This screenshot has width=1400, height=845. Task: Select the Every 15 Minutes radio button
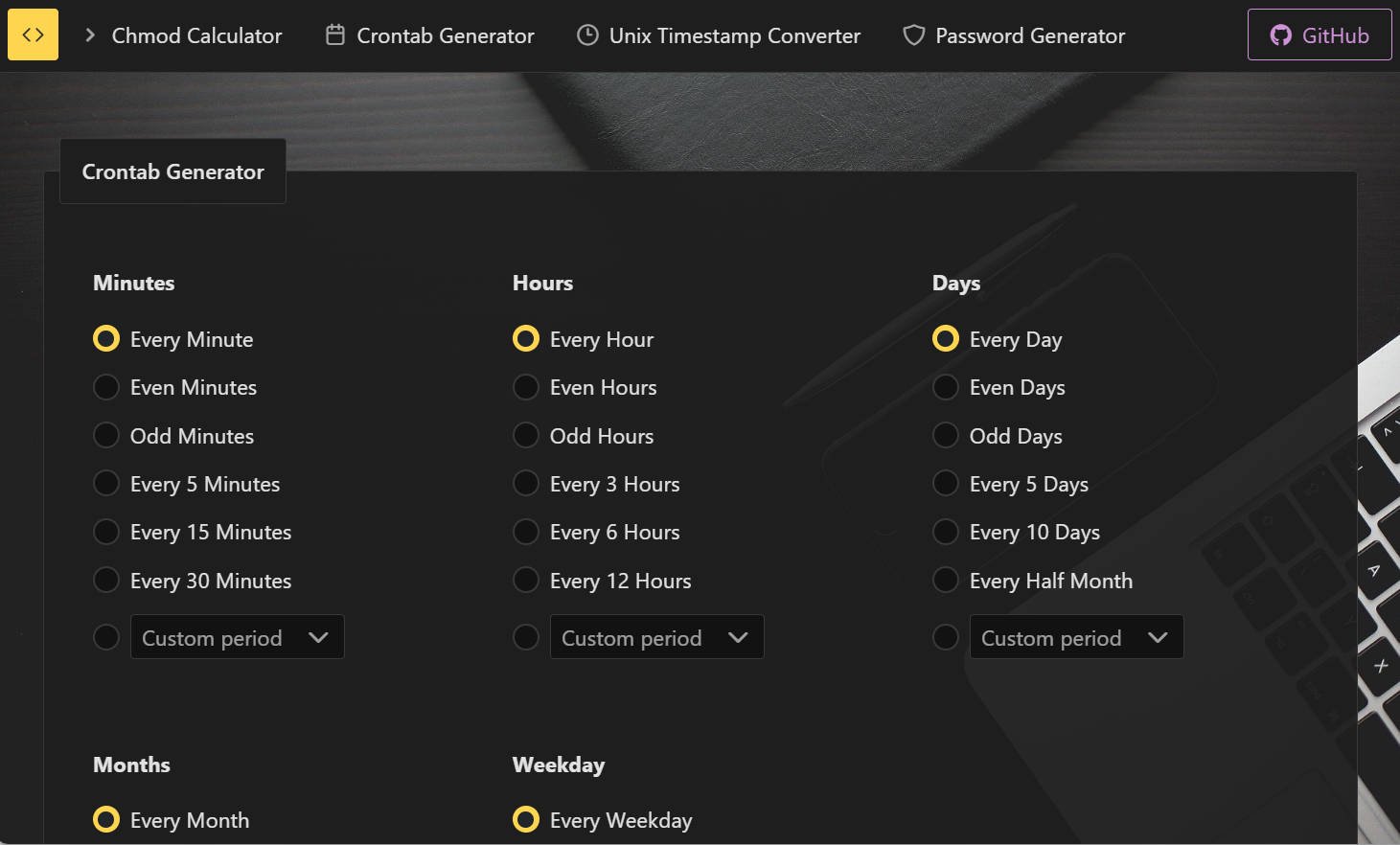tap(106, 532)
